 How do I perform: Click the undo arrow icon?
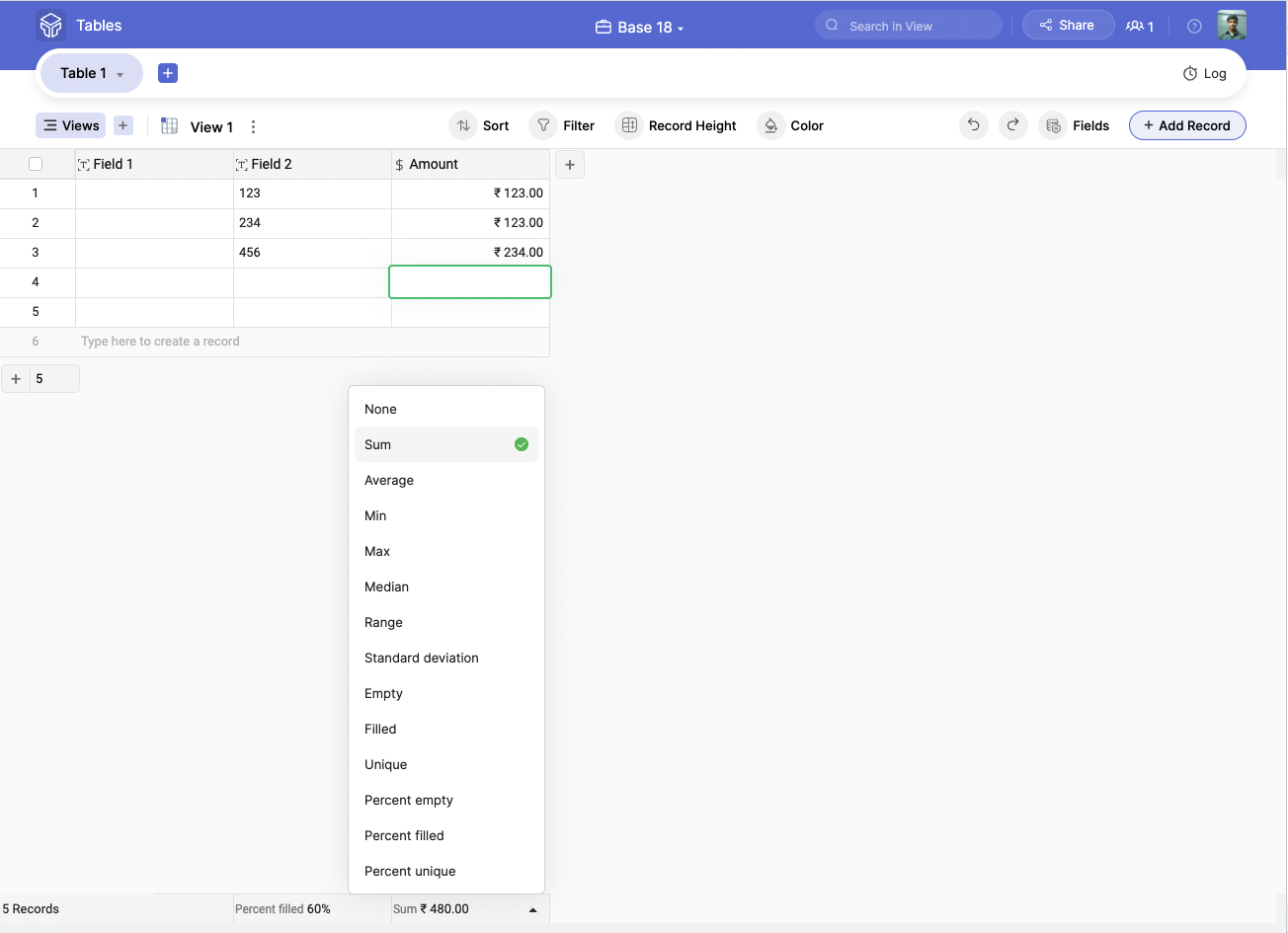point(974,125)
